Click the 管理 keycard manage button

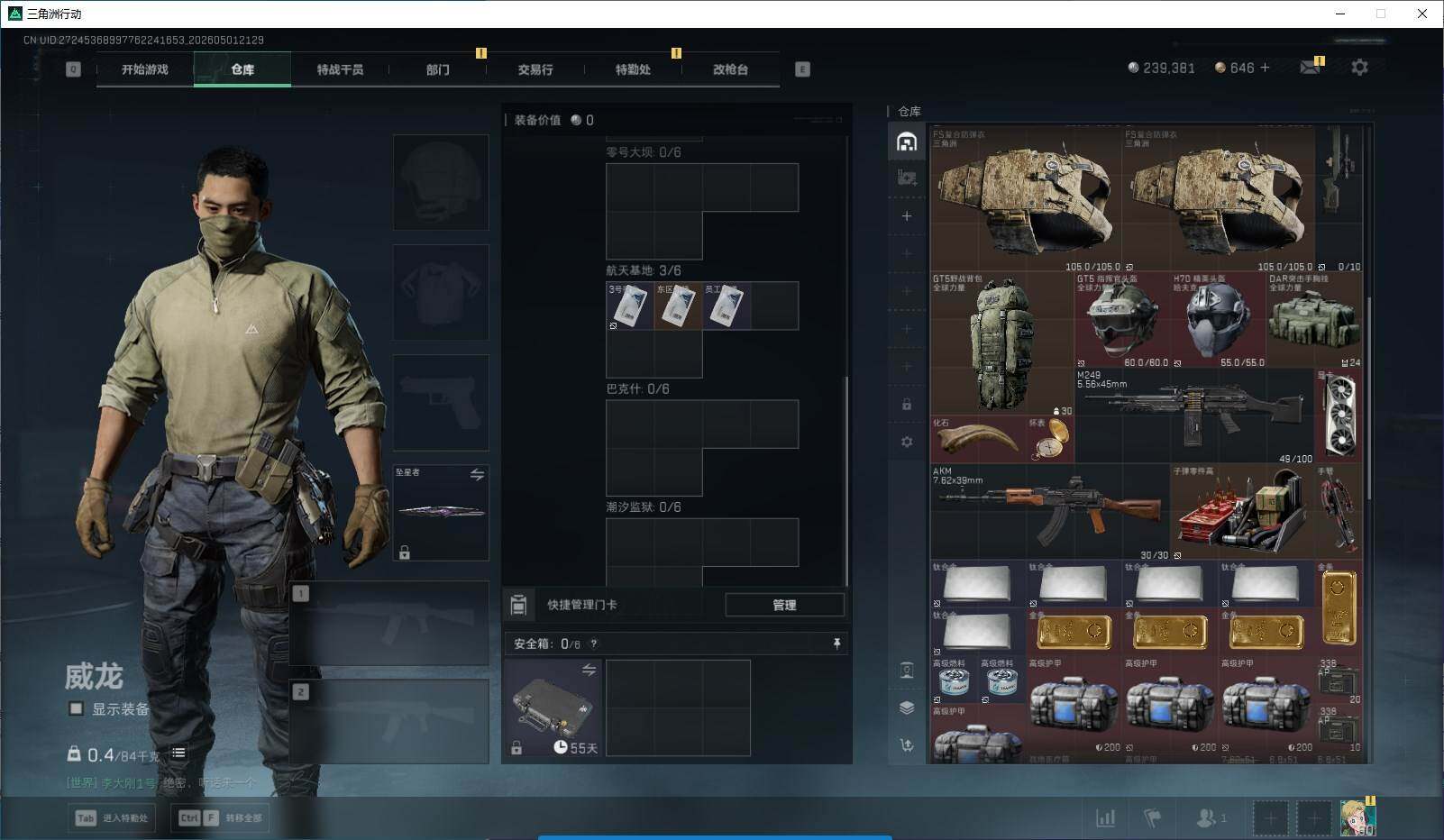(x=784, y=605)
